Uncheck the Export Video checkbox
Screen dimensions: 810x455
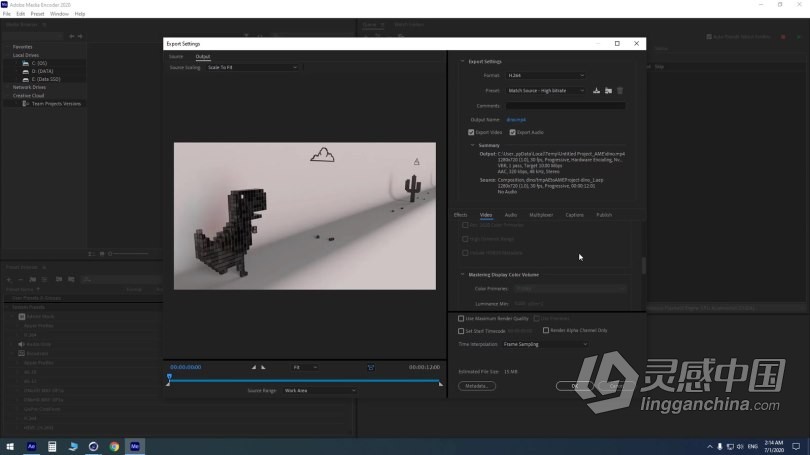coord(471,133)
